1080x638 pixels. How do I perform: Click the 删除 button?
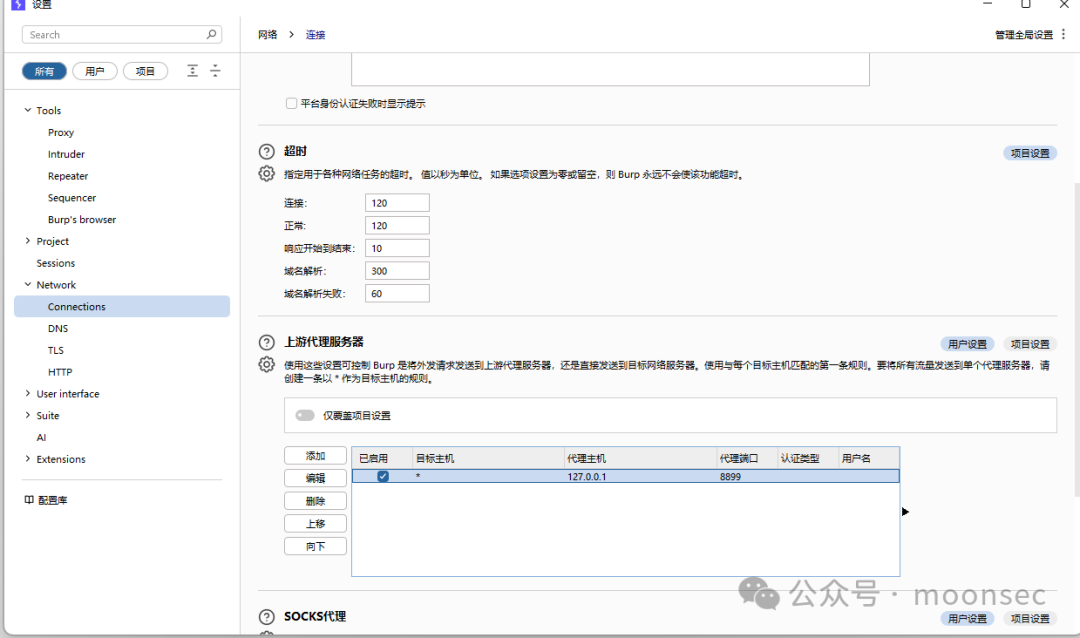(x=315, y=501)
